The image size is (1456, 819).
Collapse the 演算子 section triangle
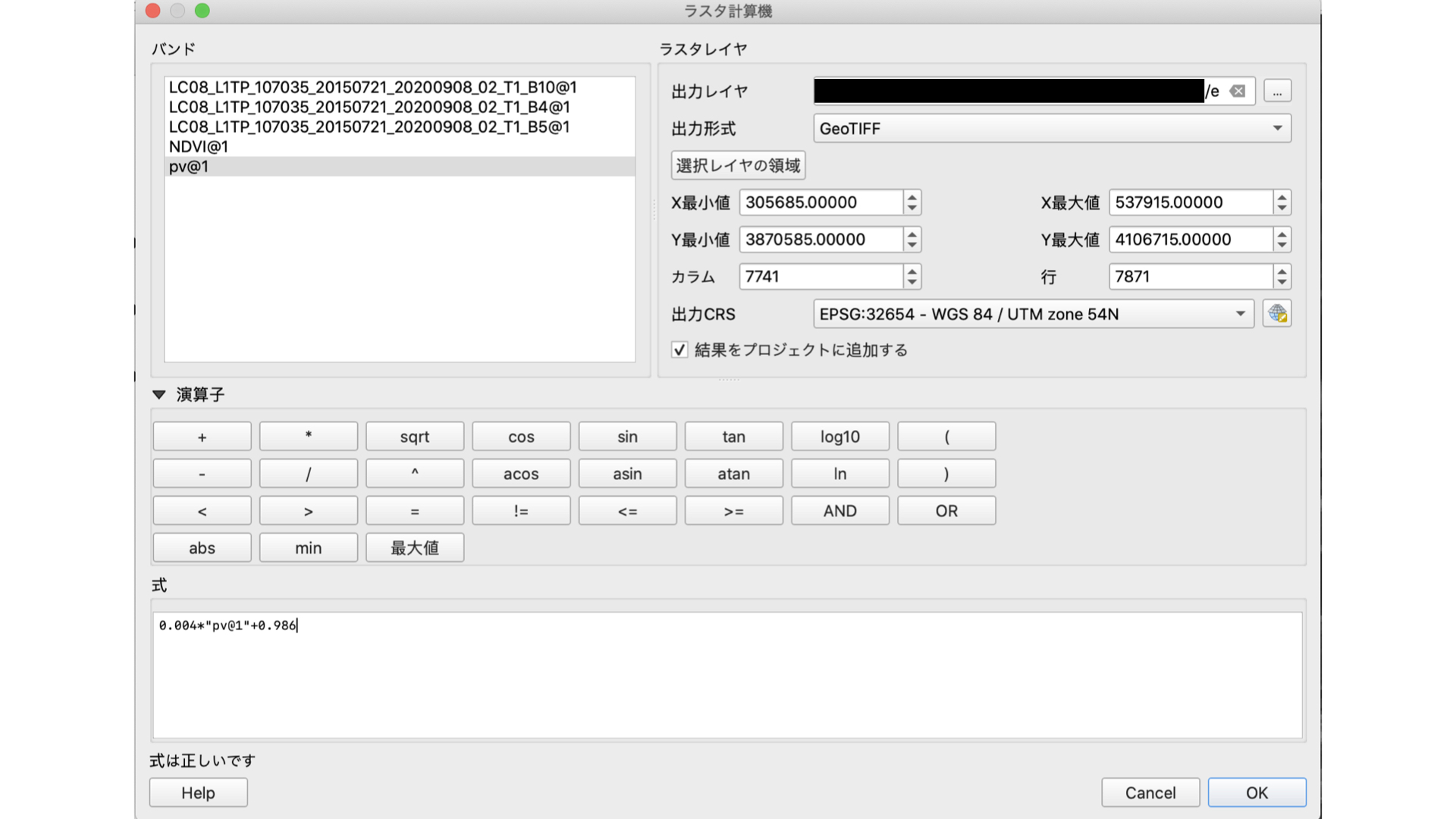coord(159,394)
